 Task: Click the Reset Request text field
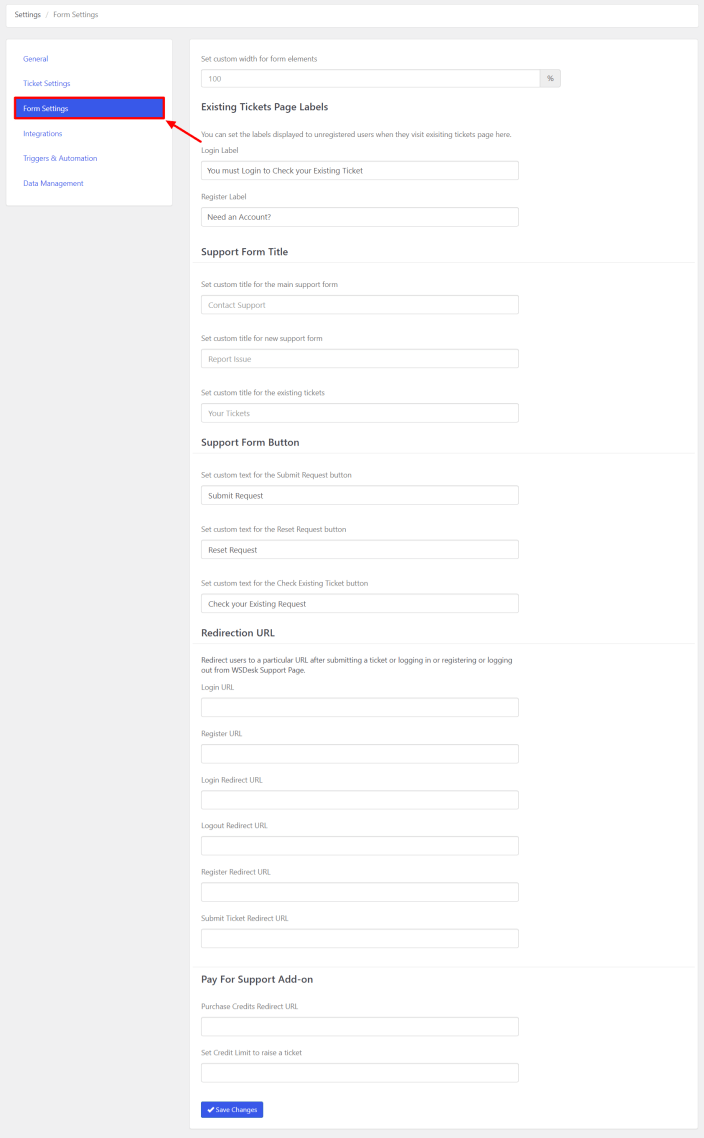(359, 549)
